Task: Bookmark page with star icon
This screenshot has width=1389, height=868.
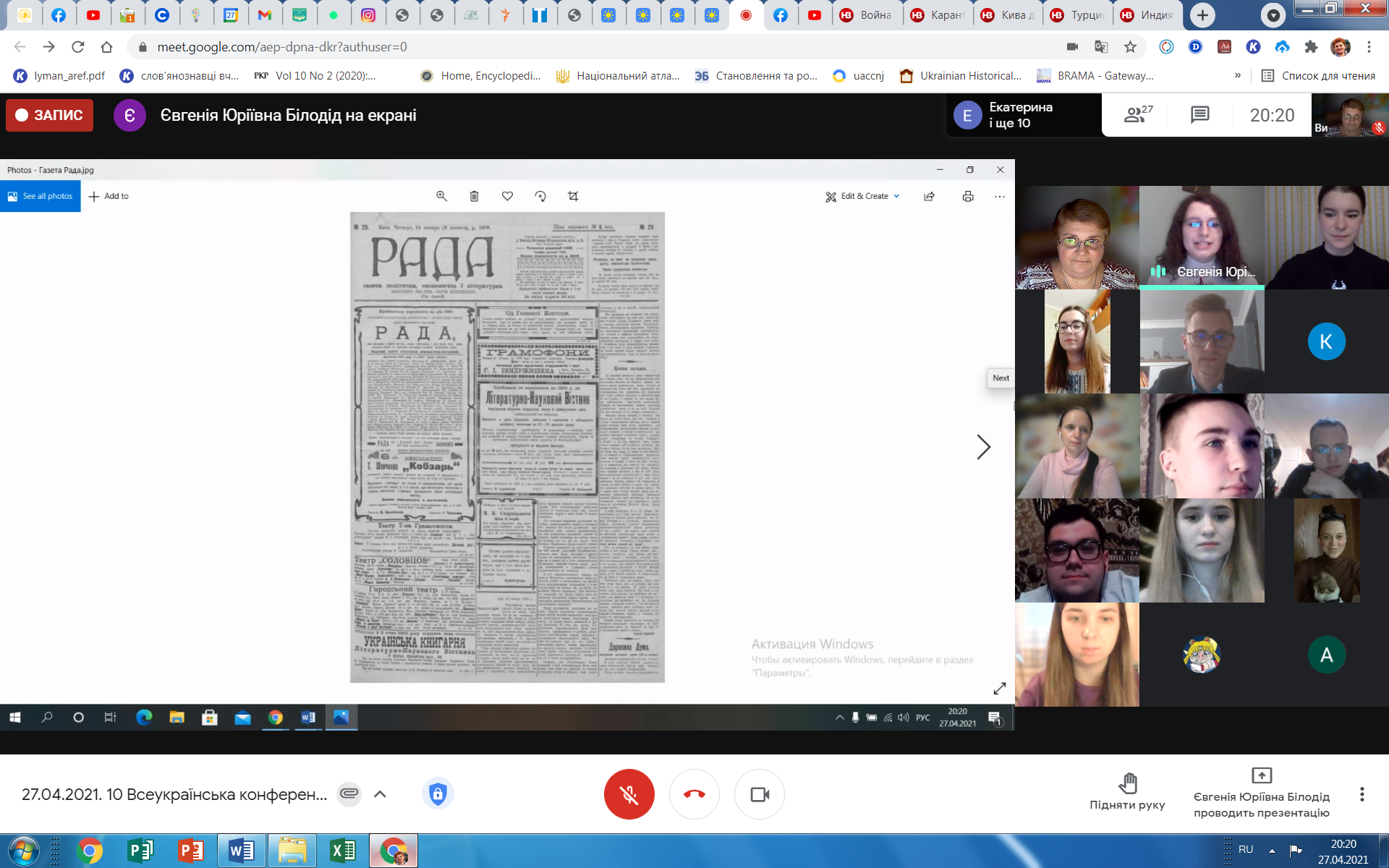Action: 1130,47
